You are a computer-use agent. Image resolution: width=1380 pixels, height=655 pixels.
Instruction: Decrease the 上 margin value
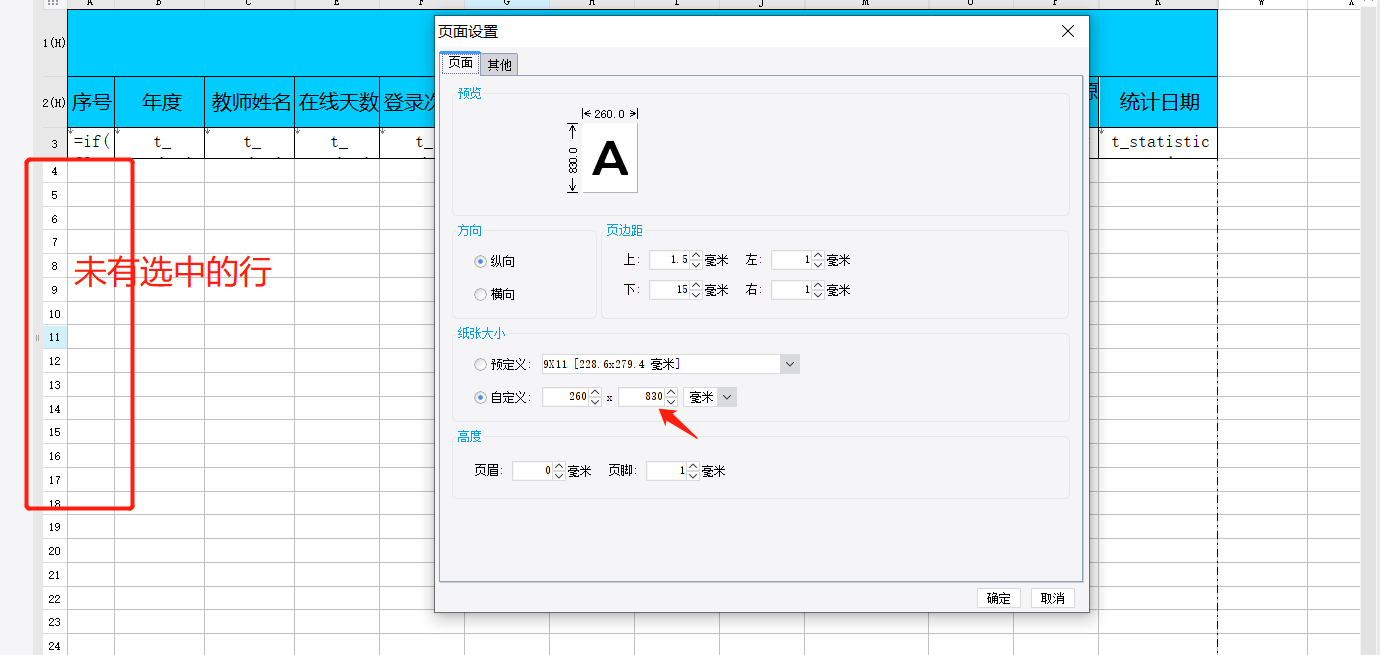point(697,265)
